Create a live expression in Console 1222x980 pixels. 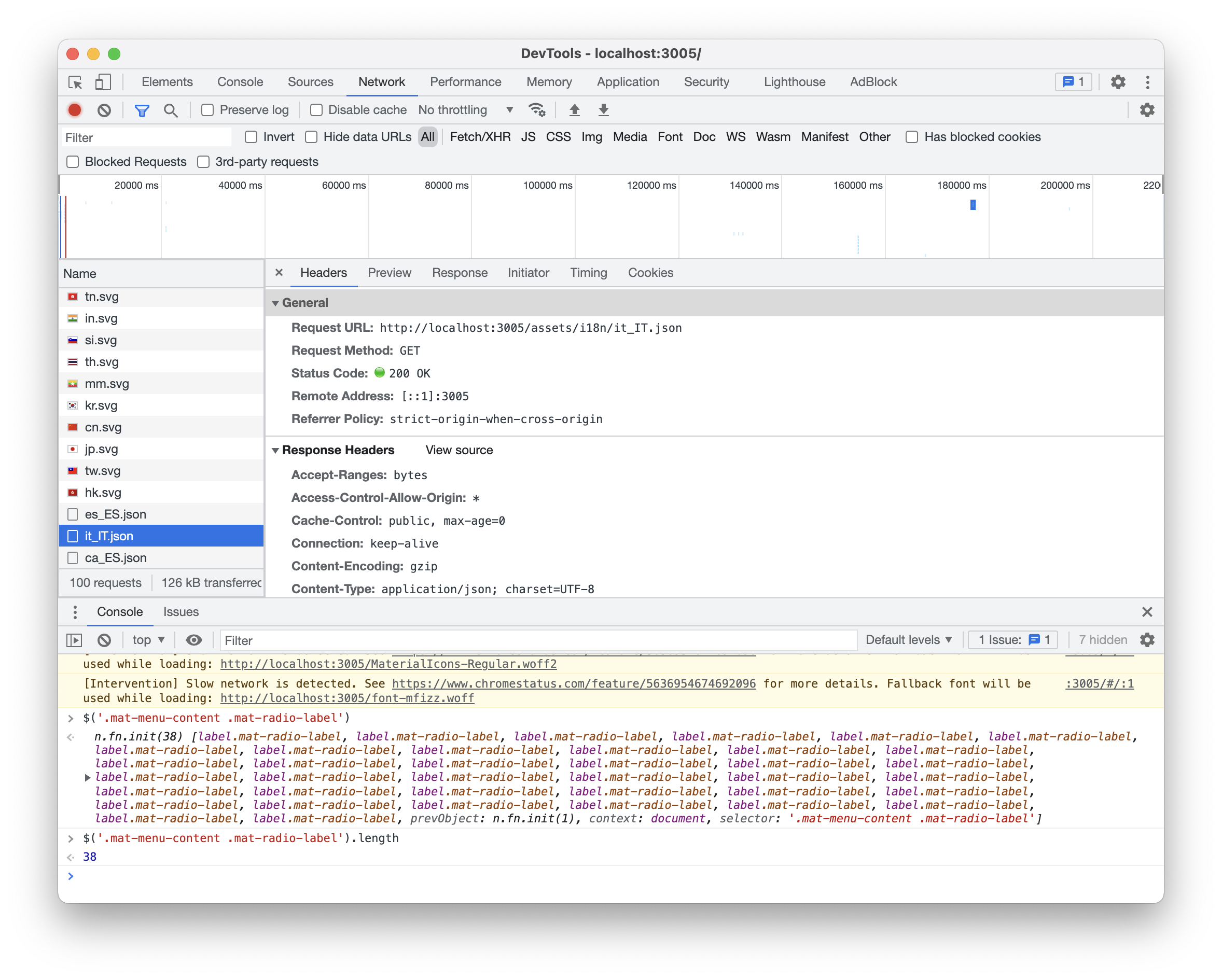[194, 639]
